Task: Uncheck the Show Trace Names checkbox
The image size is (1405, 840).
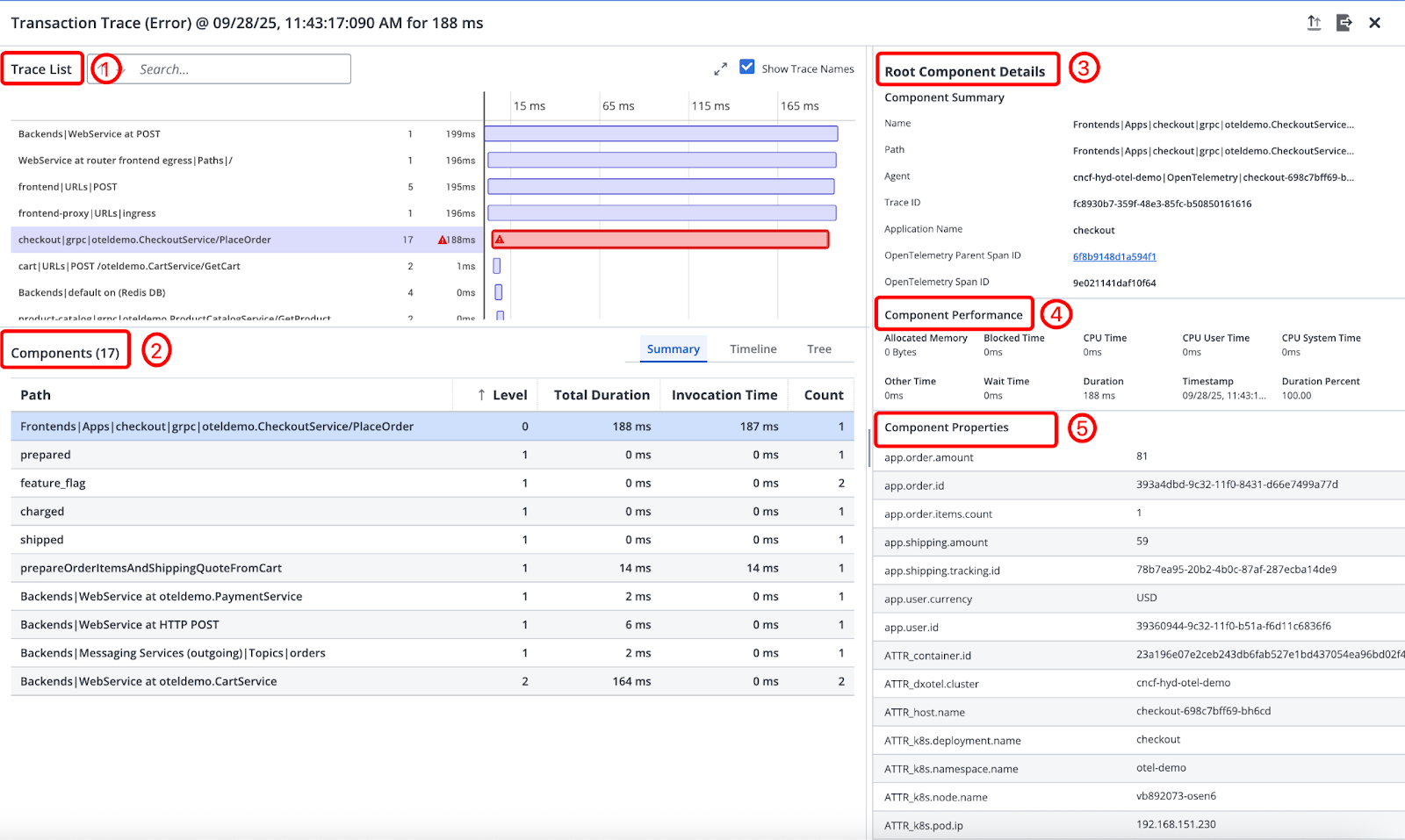Action: click(747, 68)
